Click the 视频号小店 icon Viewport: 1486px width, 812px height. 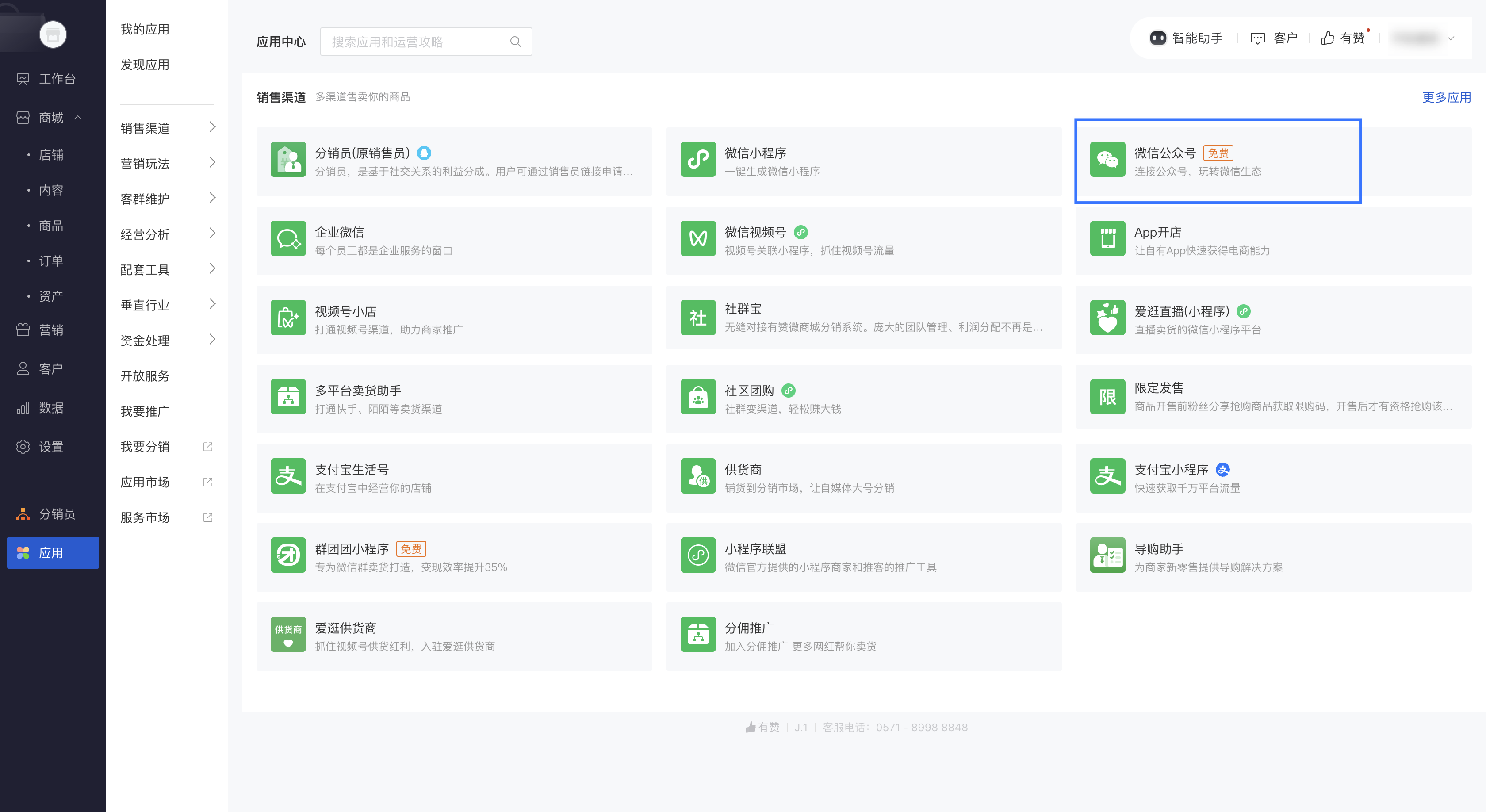click(x=288, y=318)
